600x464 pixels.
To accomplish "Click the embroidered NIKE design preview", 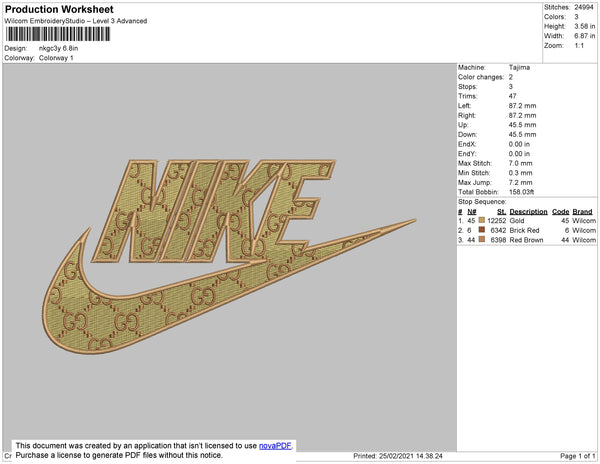I will [230, 256].
